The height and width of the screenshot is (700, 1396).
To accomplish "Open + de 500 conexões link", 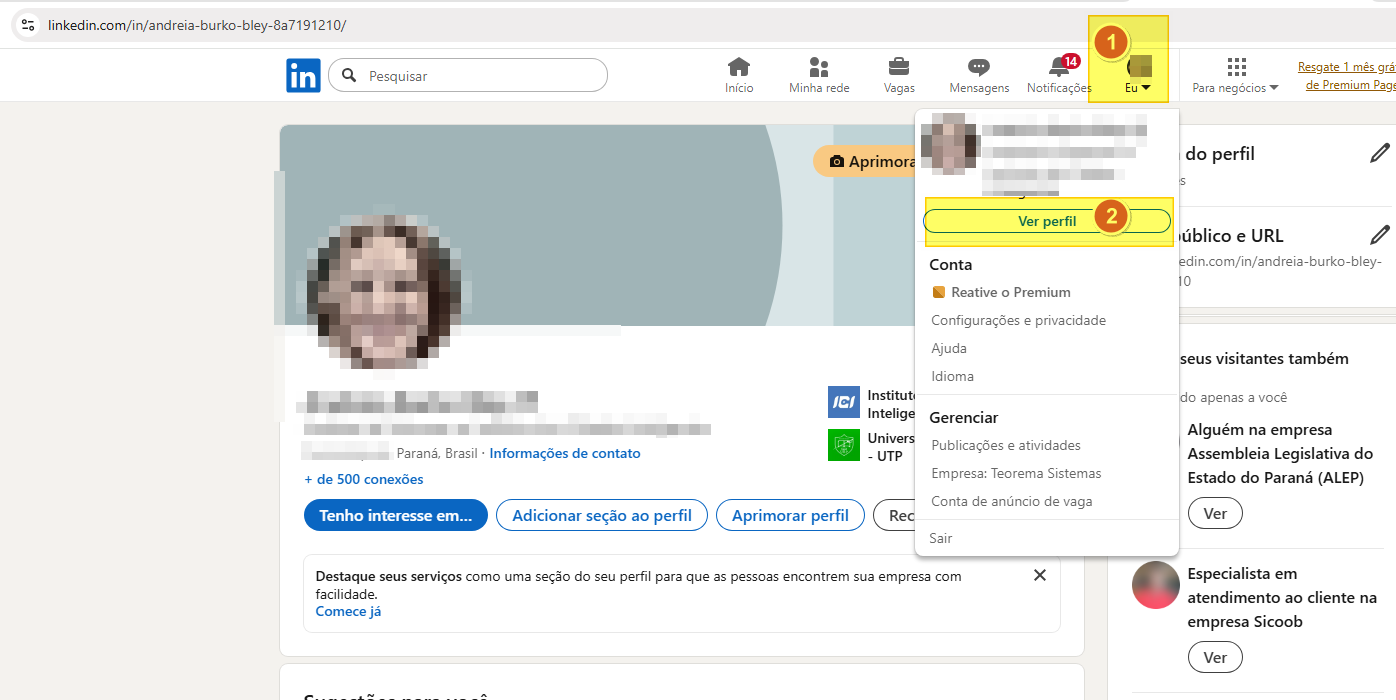I will (x=364, y=479).
